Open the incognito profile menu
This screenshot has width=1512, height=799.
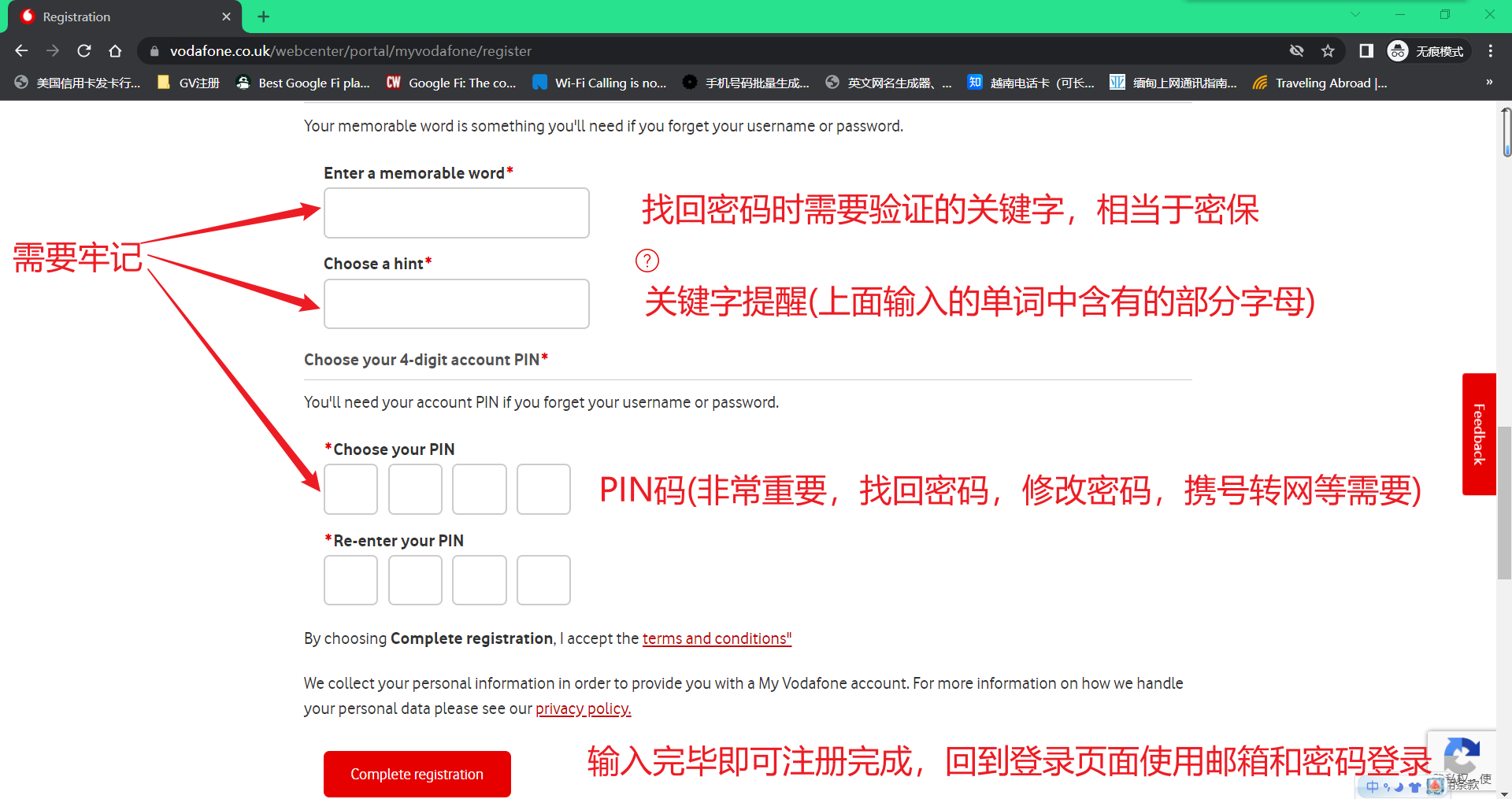pos(1427,51)
